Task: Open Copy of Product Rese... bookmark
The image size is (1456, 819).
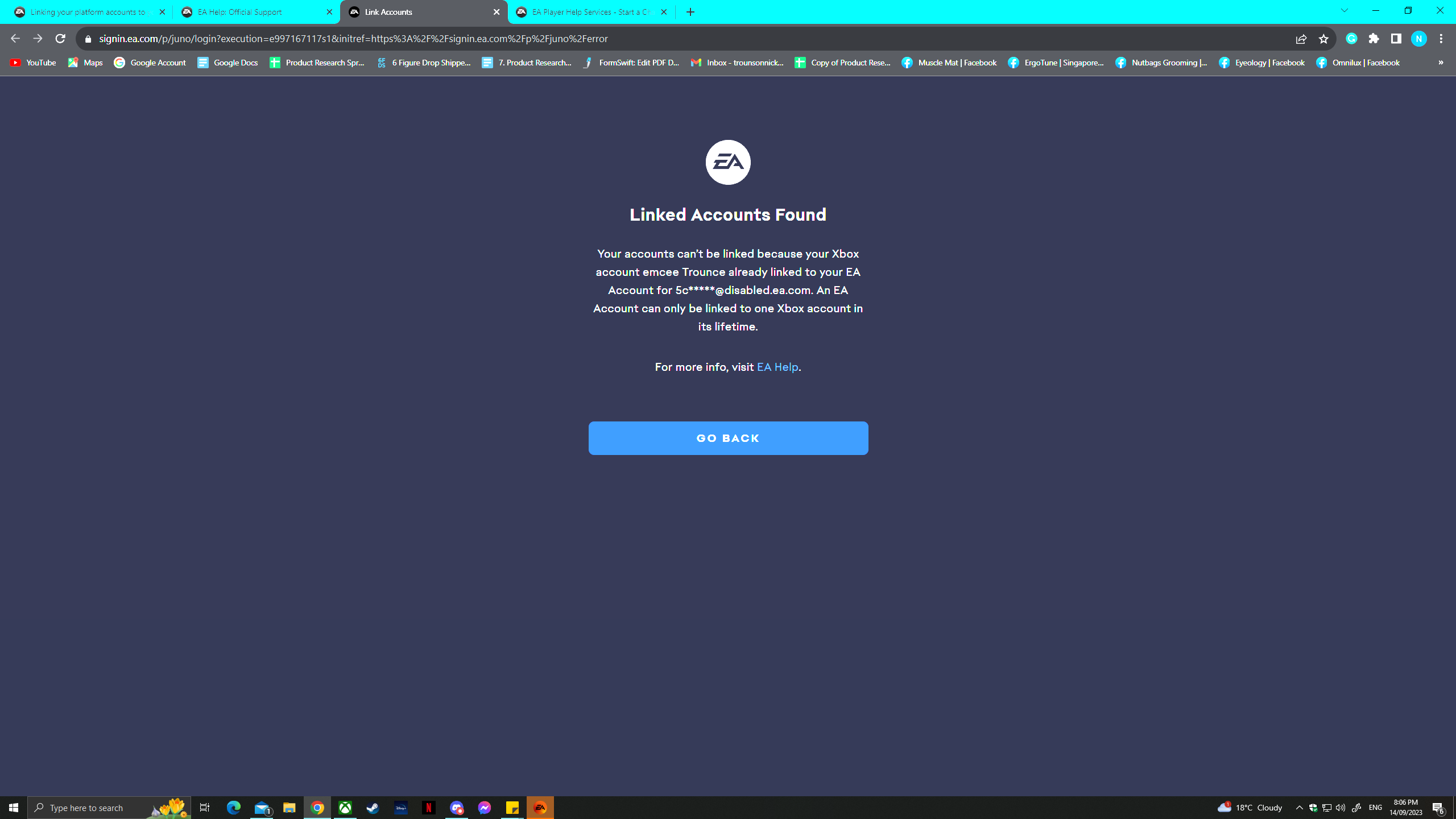Action: point(843,63)
